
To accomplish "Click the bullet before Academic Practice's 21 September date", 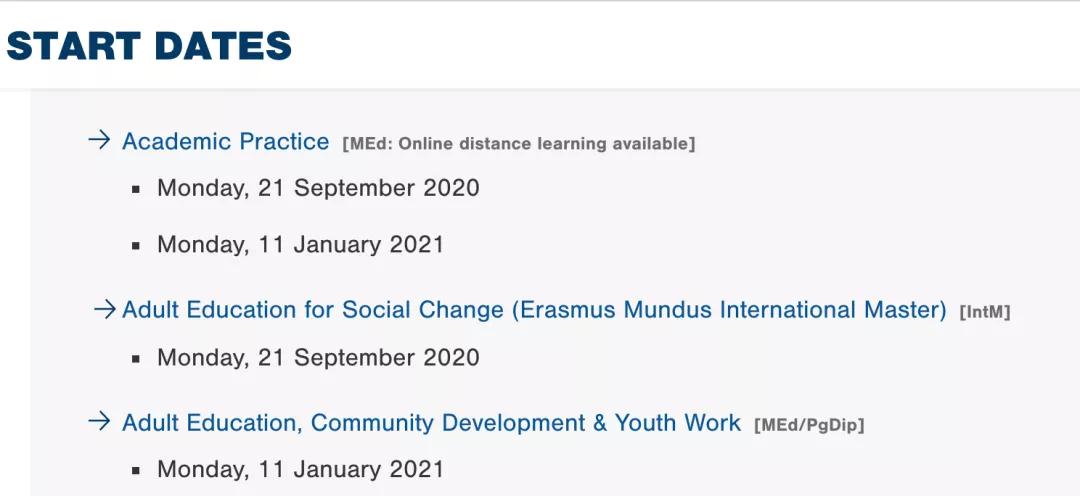I will [x=136, y=189].
